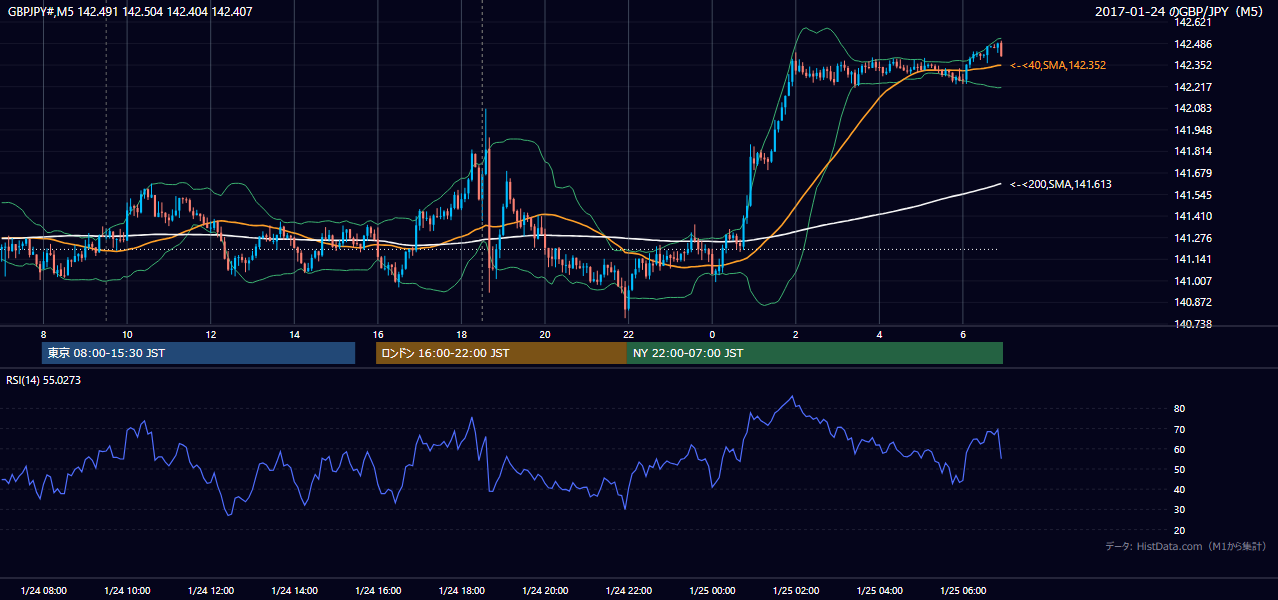Viewport: 1278px width, 600px height.
Task: Click the 1/25 04:00 bottom time label
Action: [x=879, y=591]
